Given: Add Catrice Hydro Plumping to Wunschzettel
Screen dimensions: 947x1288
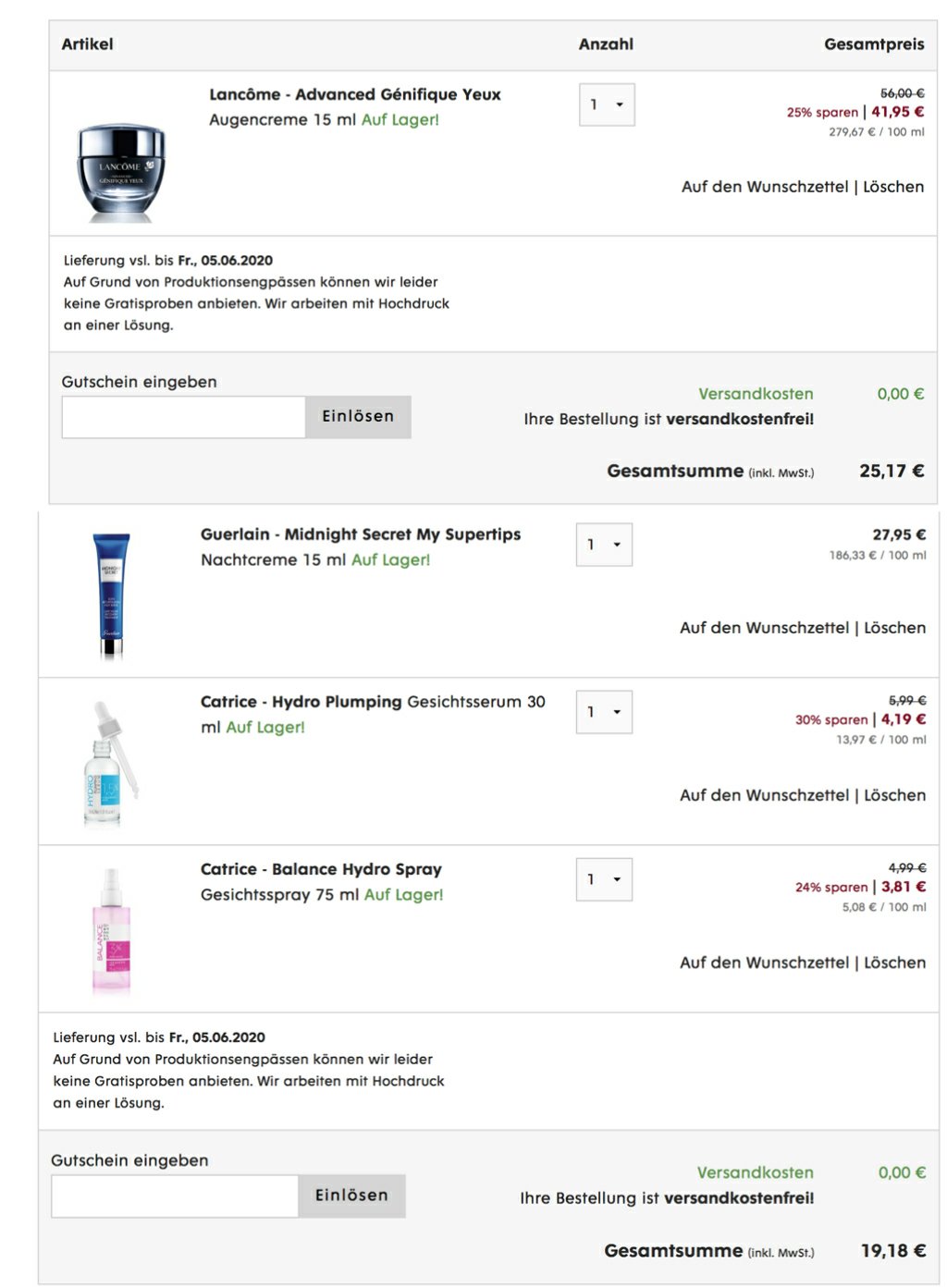Looking at the screenshot, I should coord(764,795).
